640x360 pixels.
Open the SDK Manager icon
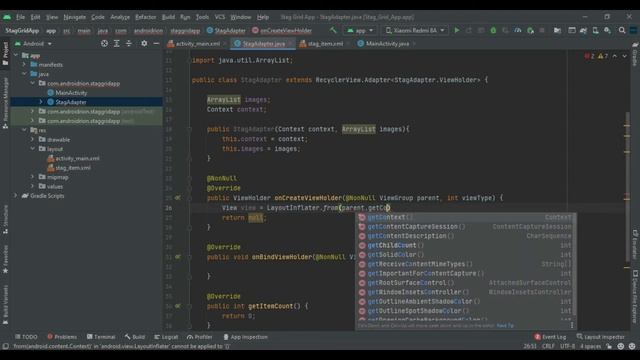coord(607,30)
